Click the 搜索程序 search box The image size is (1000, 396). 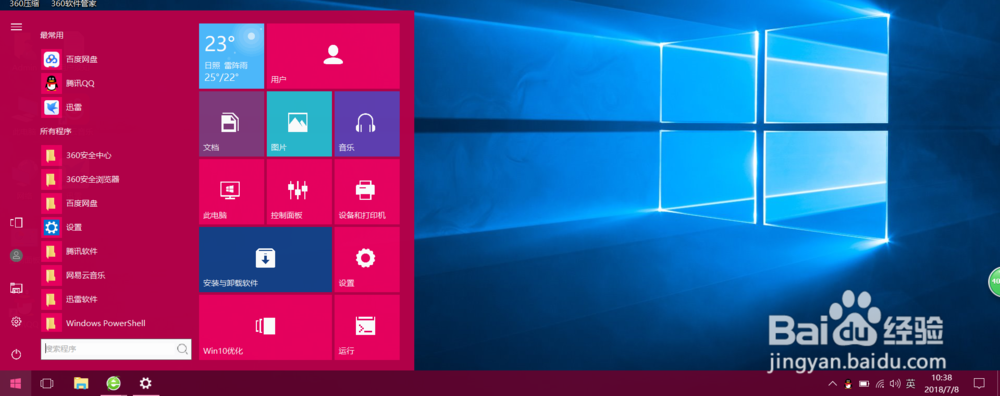pyautogui.click(x=116, y=349)
